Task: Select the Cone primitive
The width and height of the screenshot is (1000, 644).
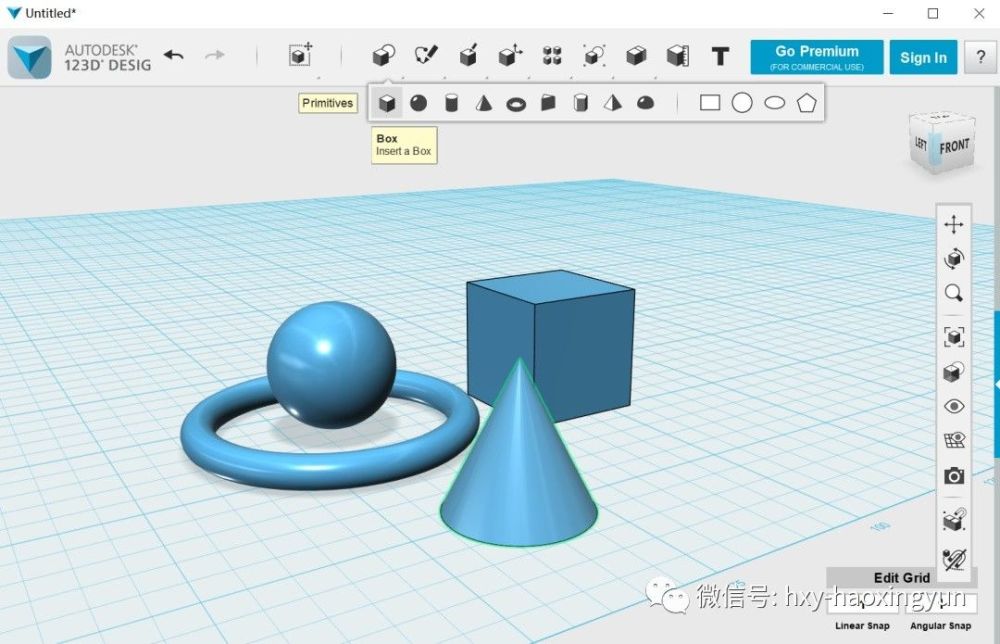Action: pos(483,102)
